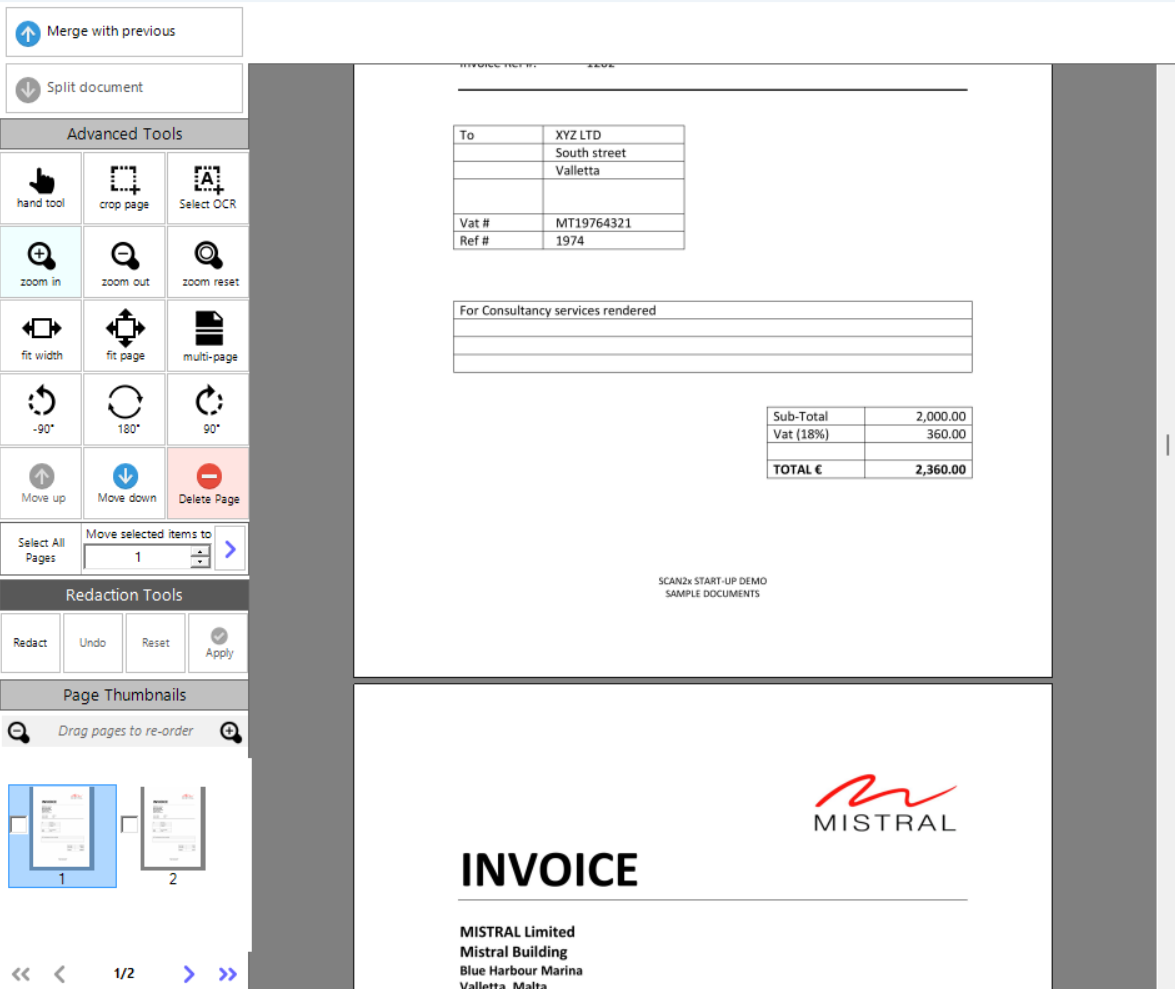This screenshot has height=989, width=1175.
Task: Activate the crop page tool
Action: pos(124,188)
